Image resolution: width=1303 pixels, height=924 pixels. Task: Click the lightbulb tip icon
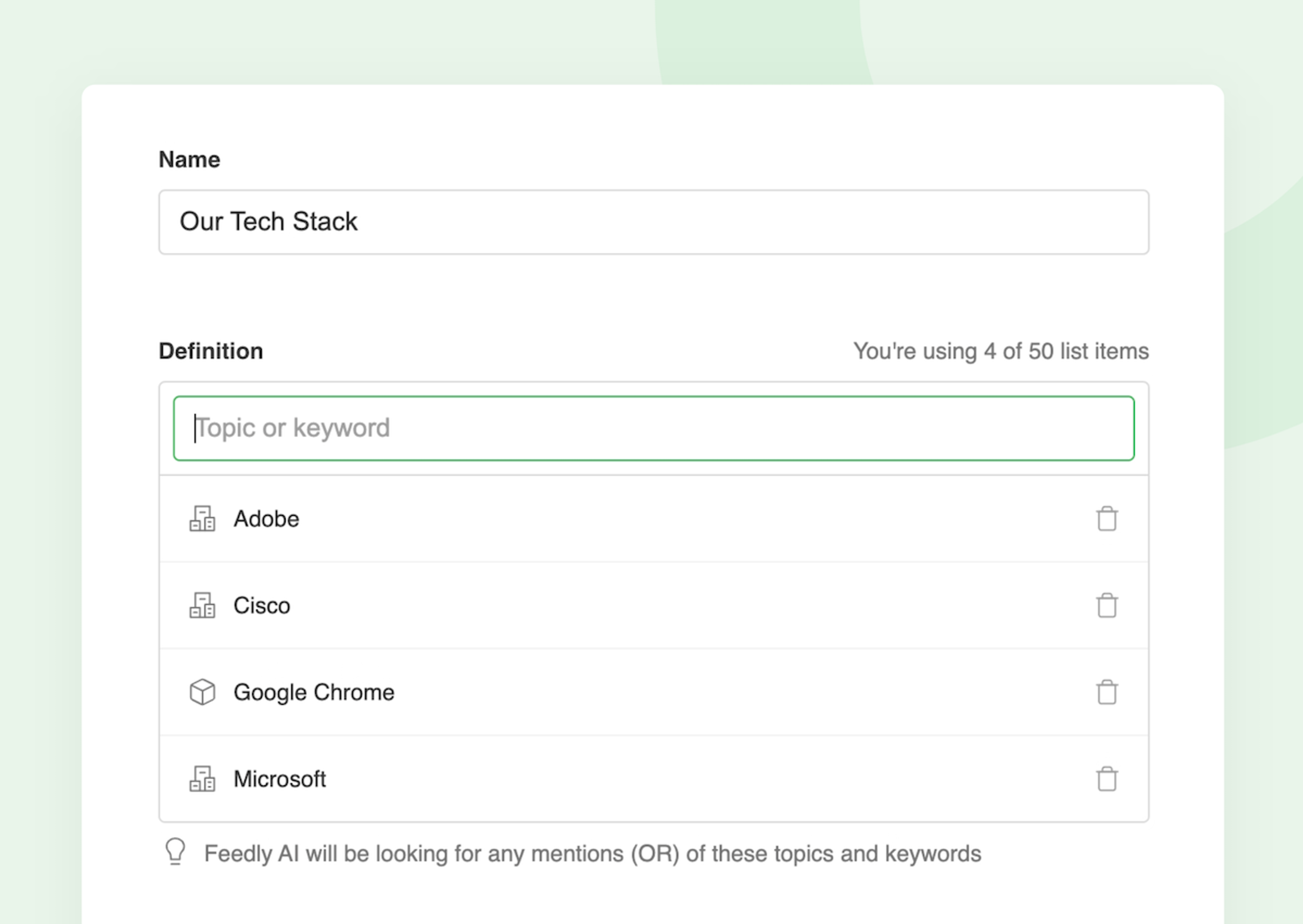coord(175,852)
